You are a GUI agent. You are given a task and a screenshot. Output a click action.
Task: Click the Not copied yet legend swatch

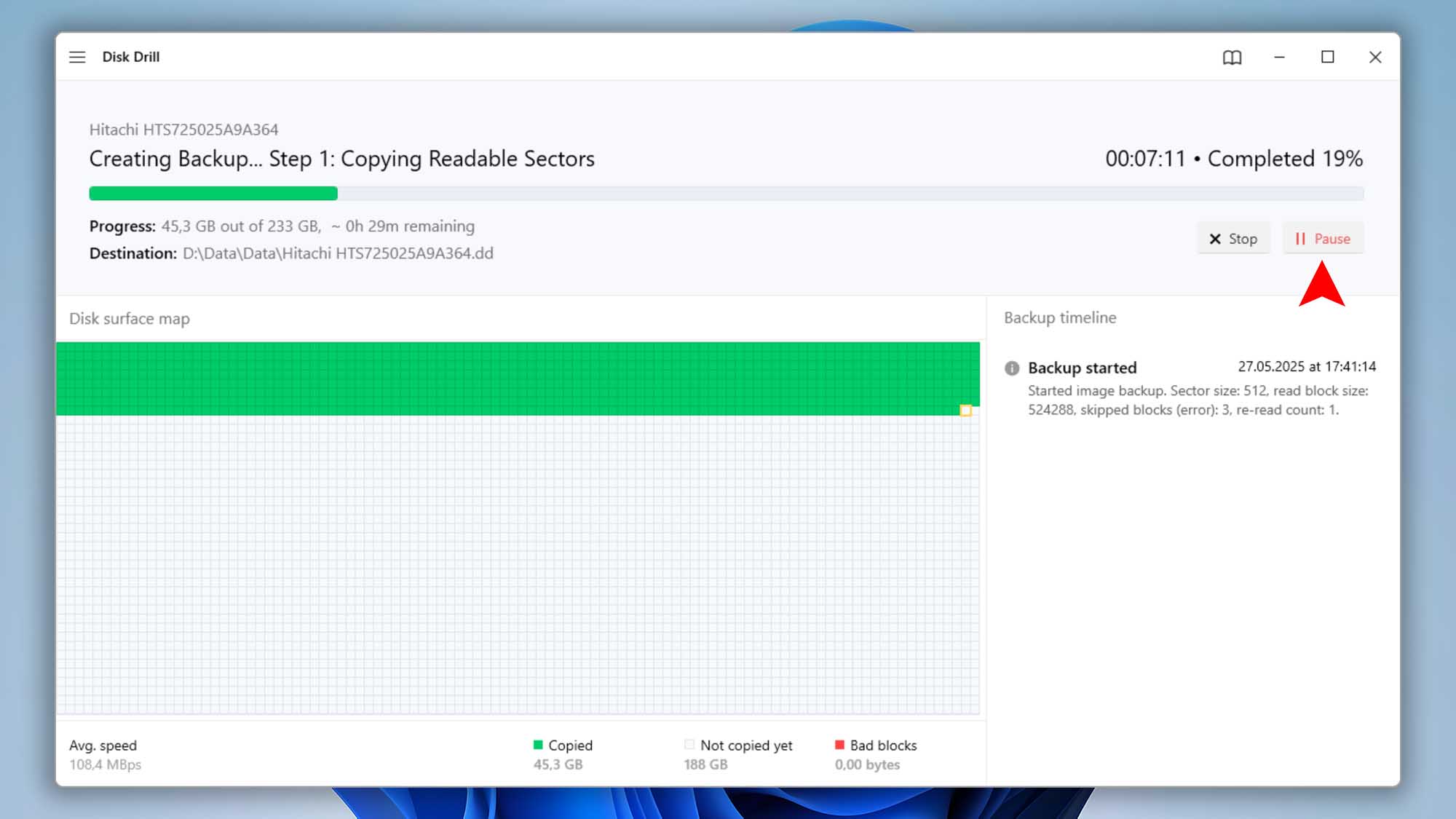click(689, 745)
